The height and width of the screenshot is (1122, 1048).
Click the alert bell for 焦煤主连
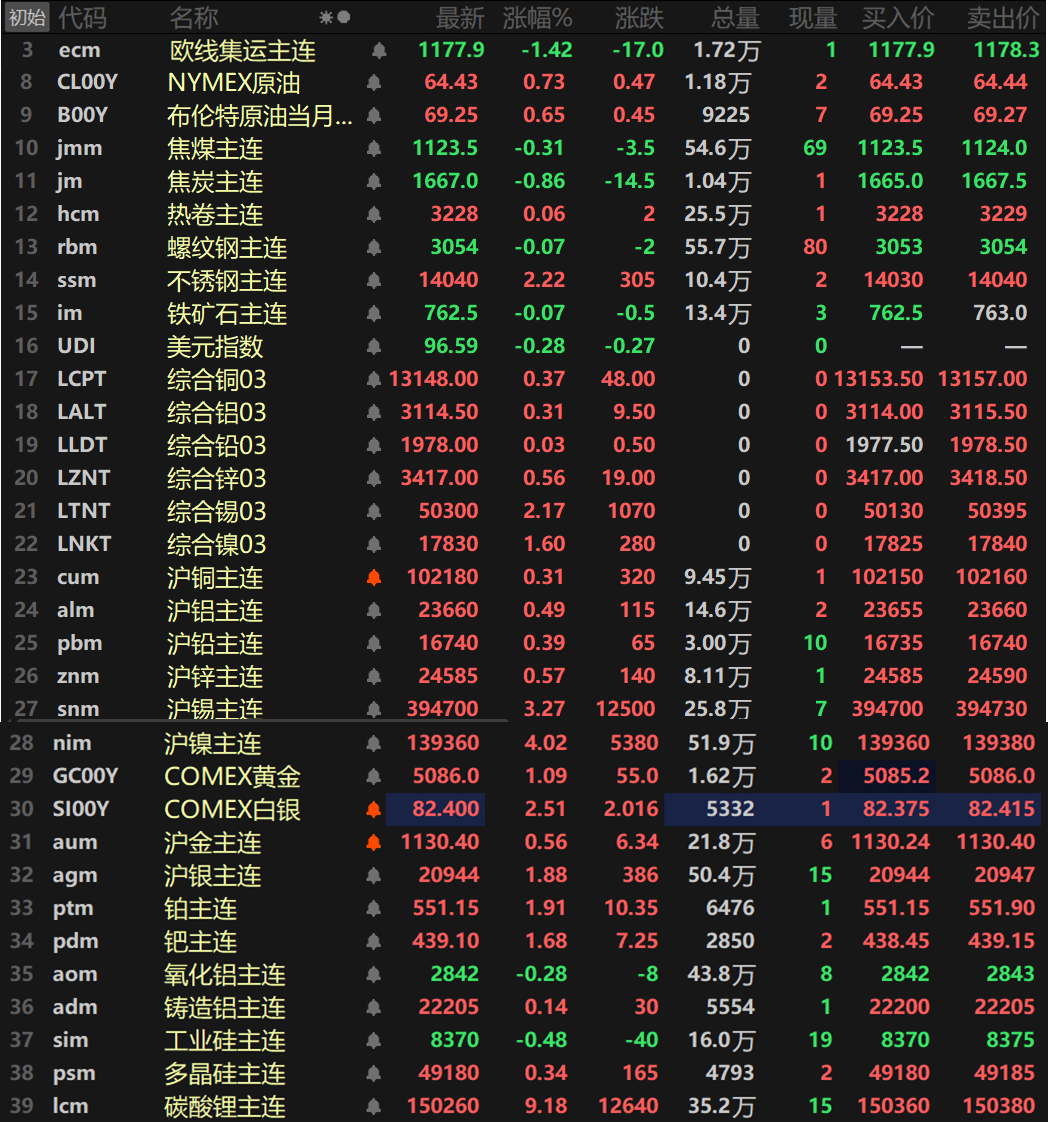click(374, 149)
